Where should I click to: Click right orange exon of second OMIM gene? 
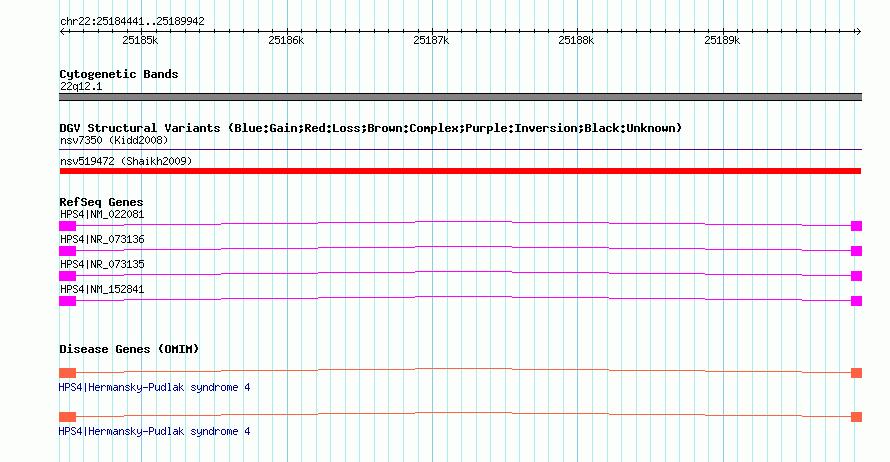point(857,417)
